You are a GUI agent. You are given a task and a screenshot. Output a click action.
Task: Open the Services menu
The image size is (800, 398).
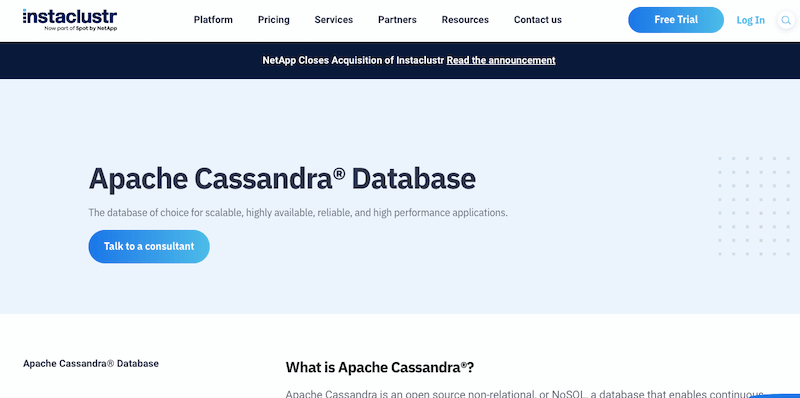click(334, 20)
